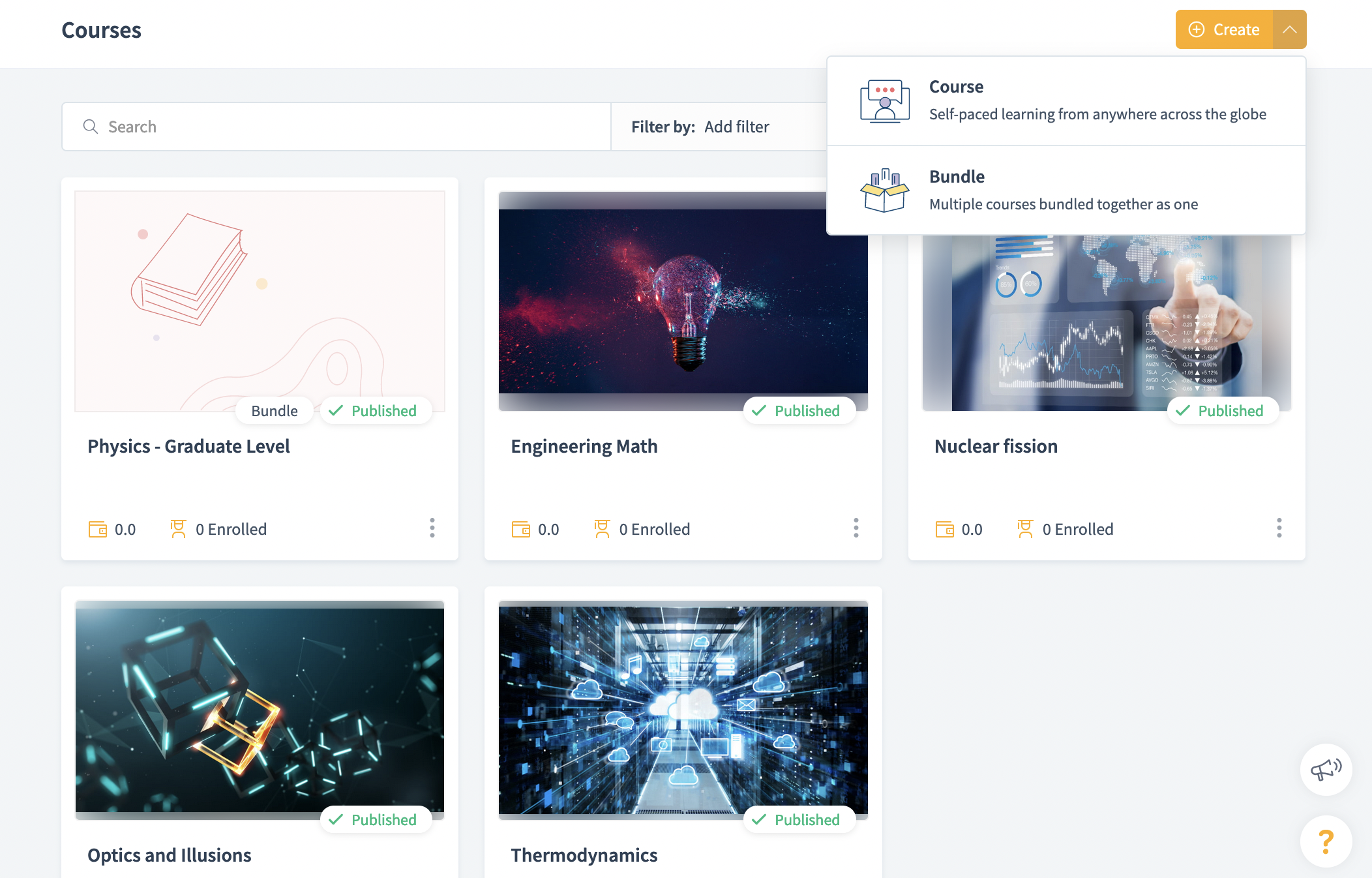The width and height of the screenshot is (1372, 878).
Task: Click the Bundle box icon in dropdown
Action: click(x=884, y=190)
